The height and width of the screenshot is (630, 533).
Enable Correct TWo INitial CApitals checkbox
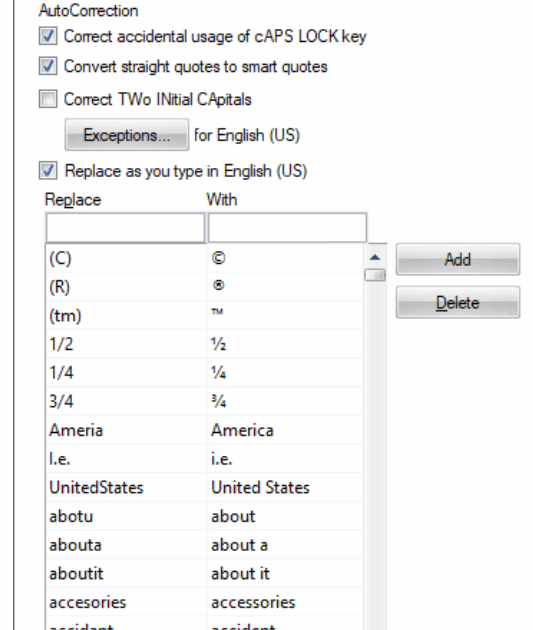(x=48, y=99)
